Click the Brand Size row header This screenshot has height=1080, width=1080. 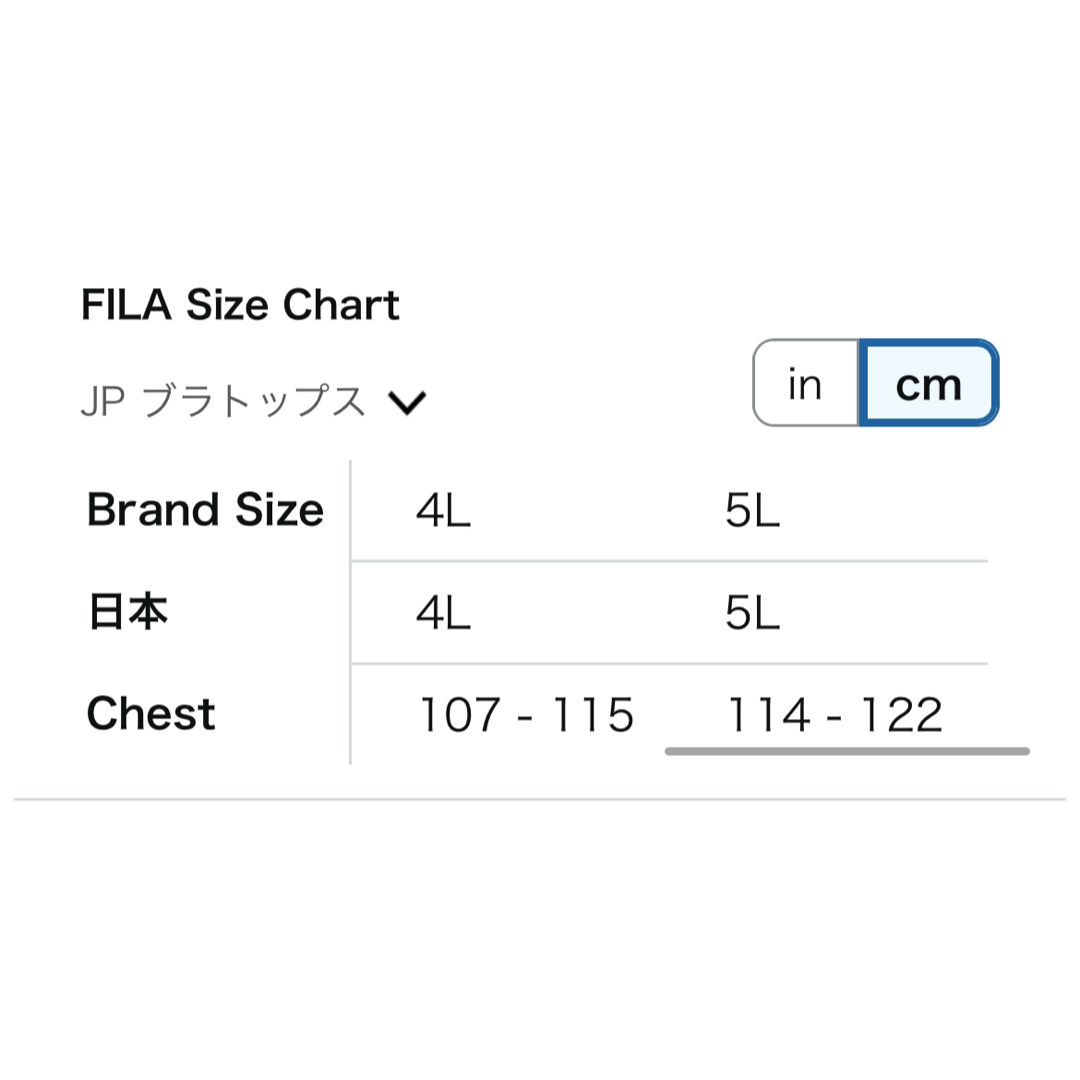(205, 510)
